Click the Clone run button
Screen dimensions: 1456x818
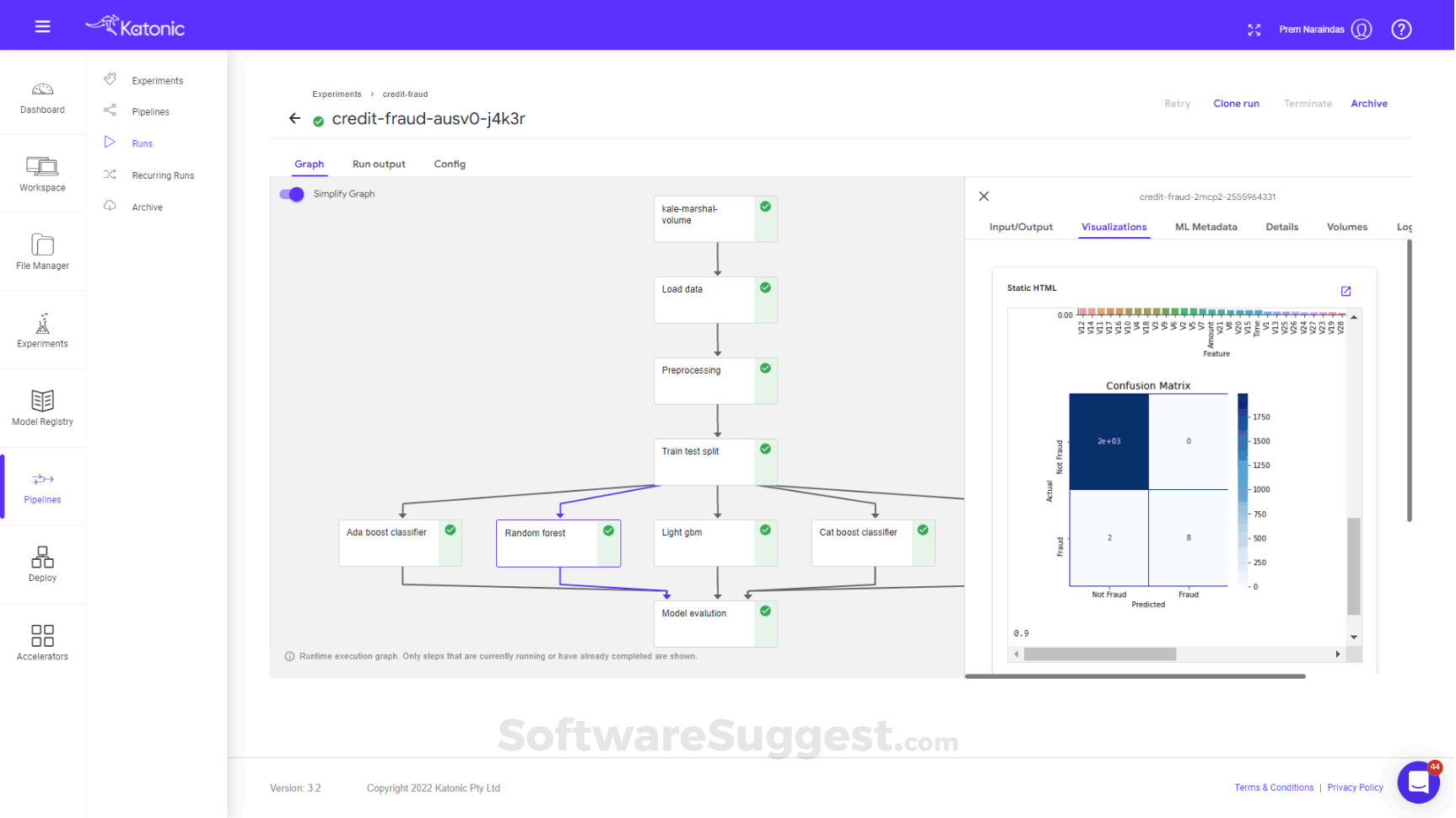[x=1236, y=103]
